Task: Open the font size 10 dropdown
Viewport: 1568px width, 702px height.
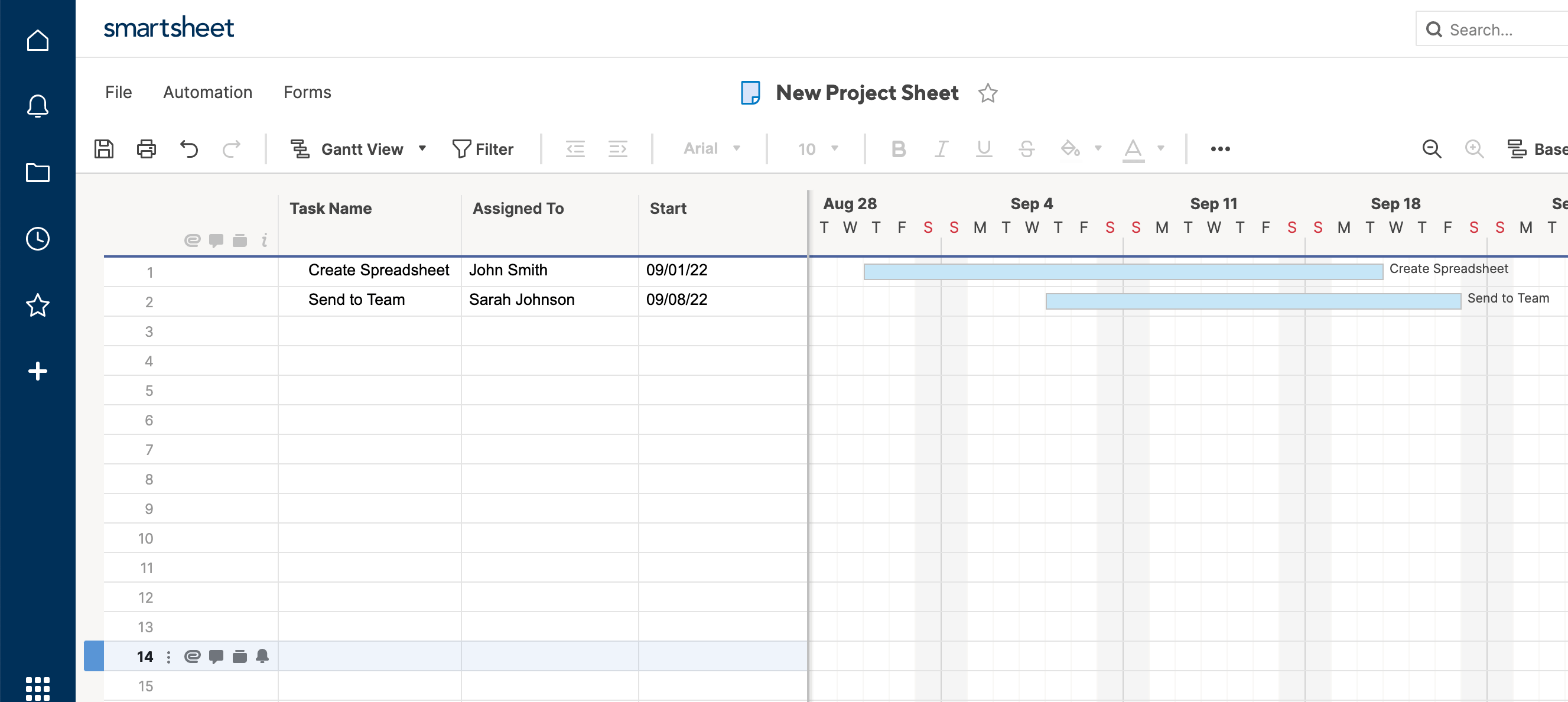Action: [818, 148]
